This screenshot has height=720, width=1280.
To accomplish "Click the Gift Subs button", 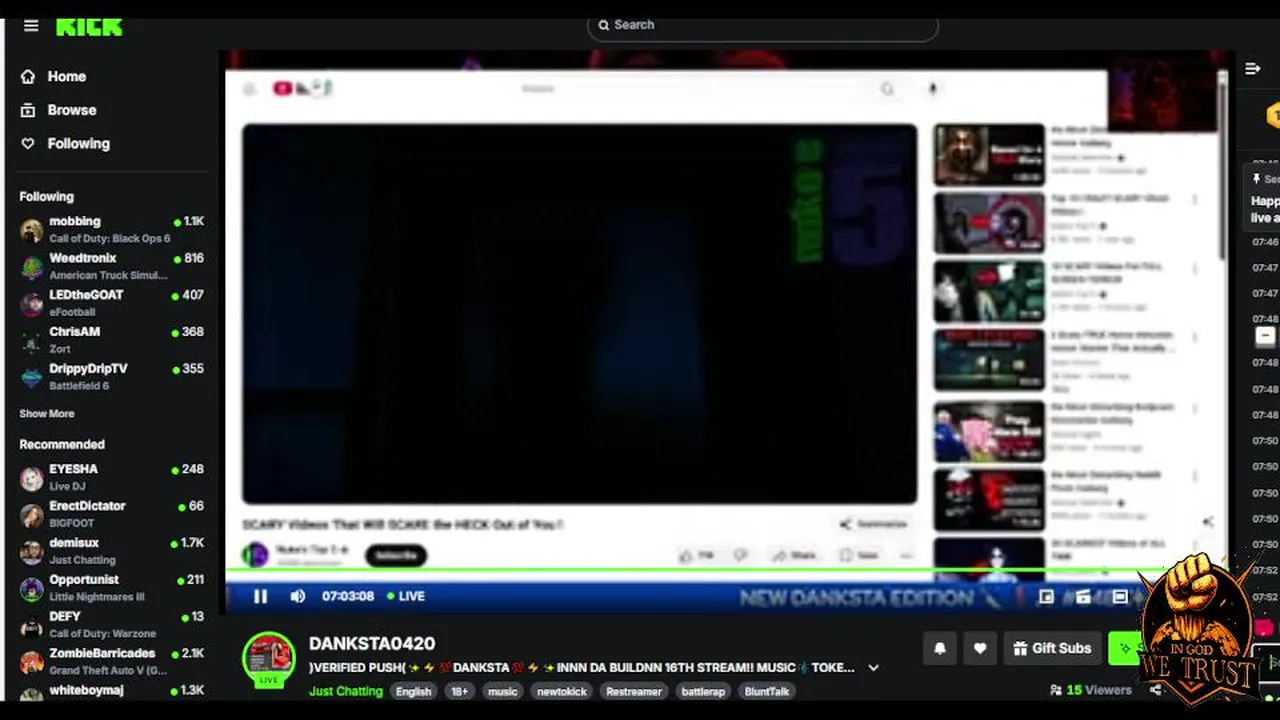I will point(1053,649).
